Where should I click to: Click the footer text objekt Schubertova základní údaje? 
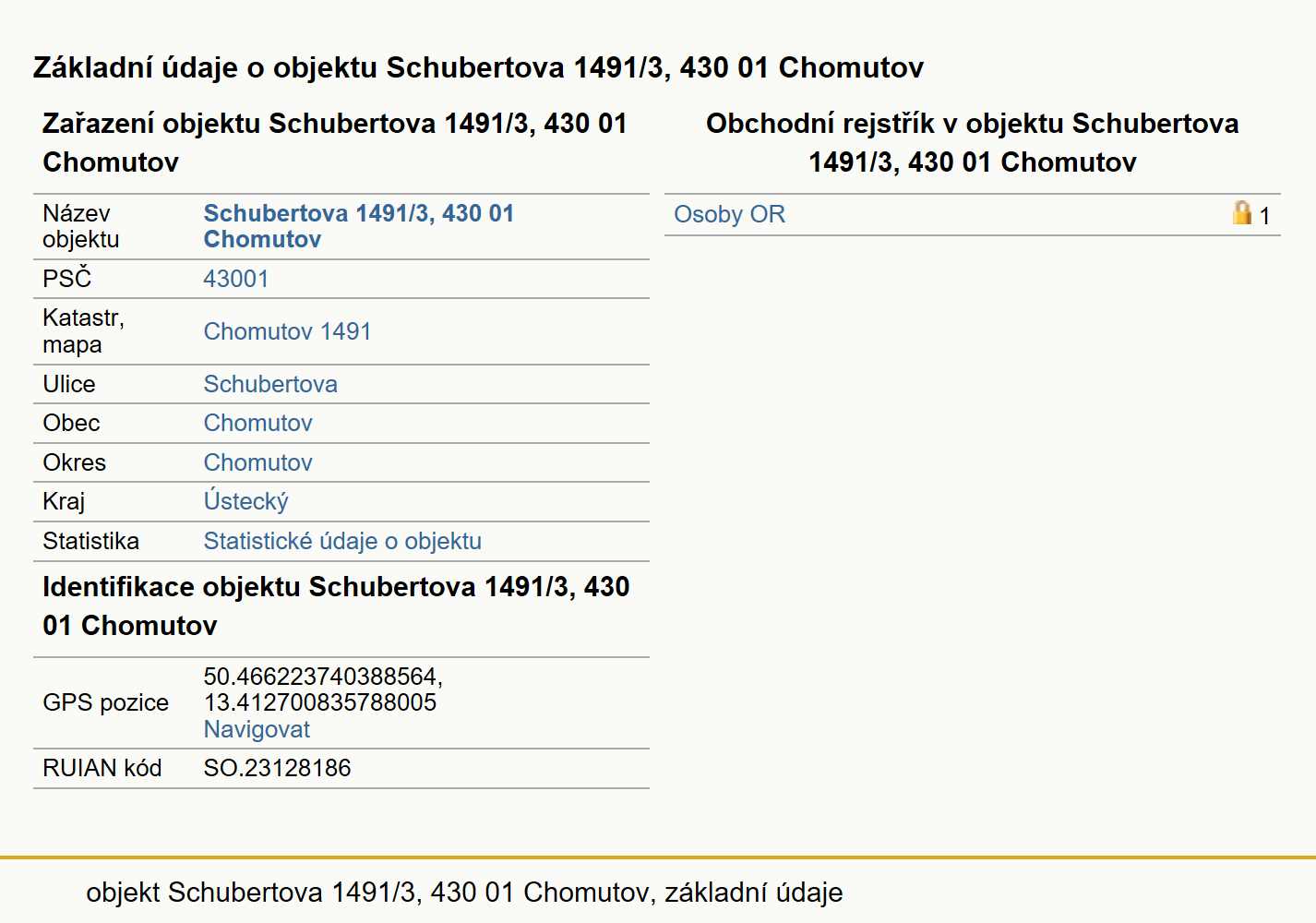pos(464,893)
